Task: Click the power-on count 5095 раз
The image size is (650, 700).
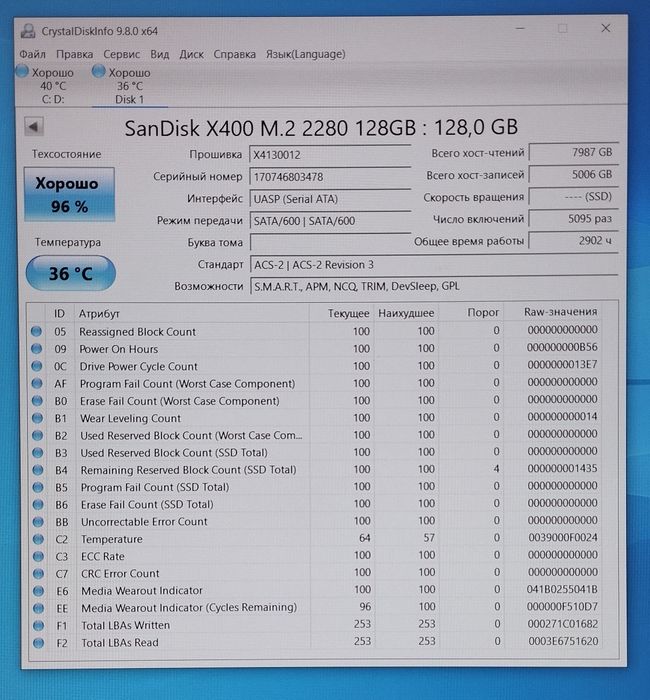Action: point(573,218)
